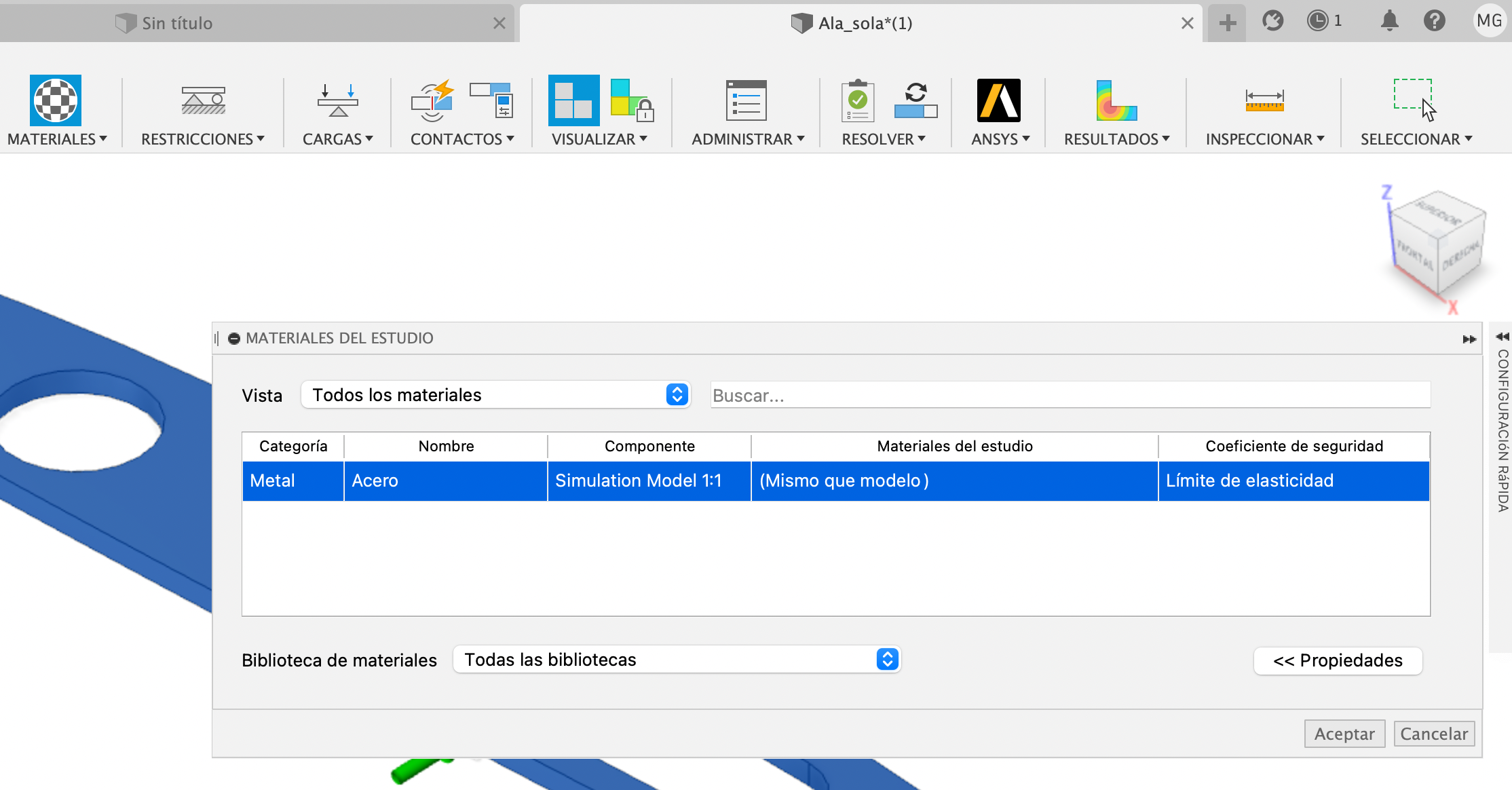
Task: Open the MATERIALES dropdown menu
Action: pyautogui.click(x=57, y=139)
